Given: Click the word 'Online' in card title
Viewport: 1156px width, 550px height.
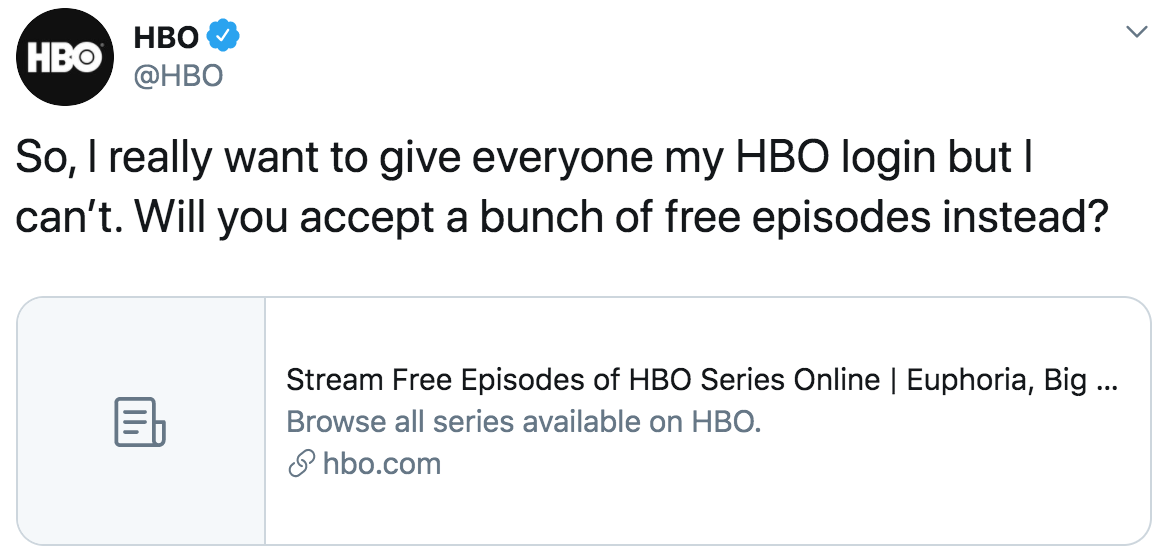Looking at the screenshot, I should click(836, 380).
